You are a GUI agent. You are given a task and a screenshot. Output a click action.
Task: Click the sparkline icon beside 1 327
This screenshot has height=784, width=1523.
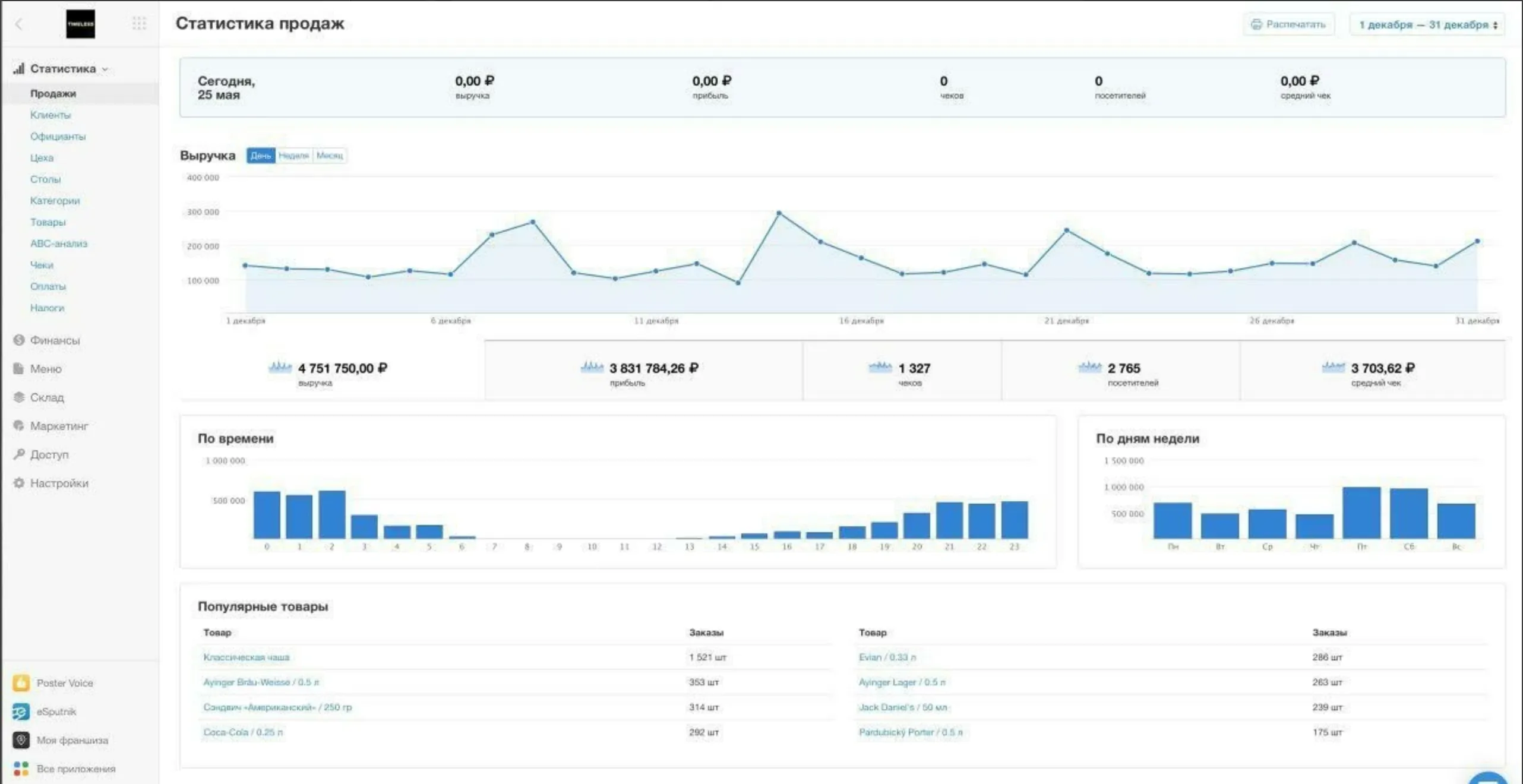(x=880, y=367)
